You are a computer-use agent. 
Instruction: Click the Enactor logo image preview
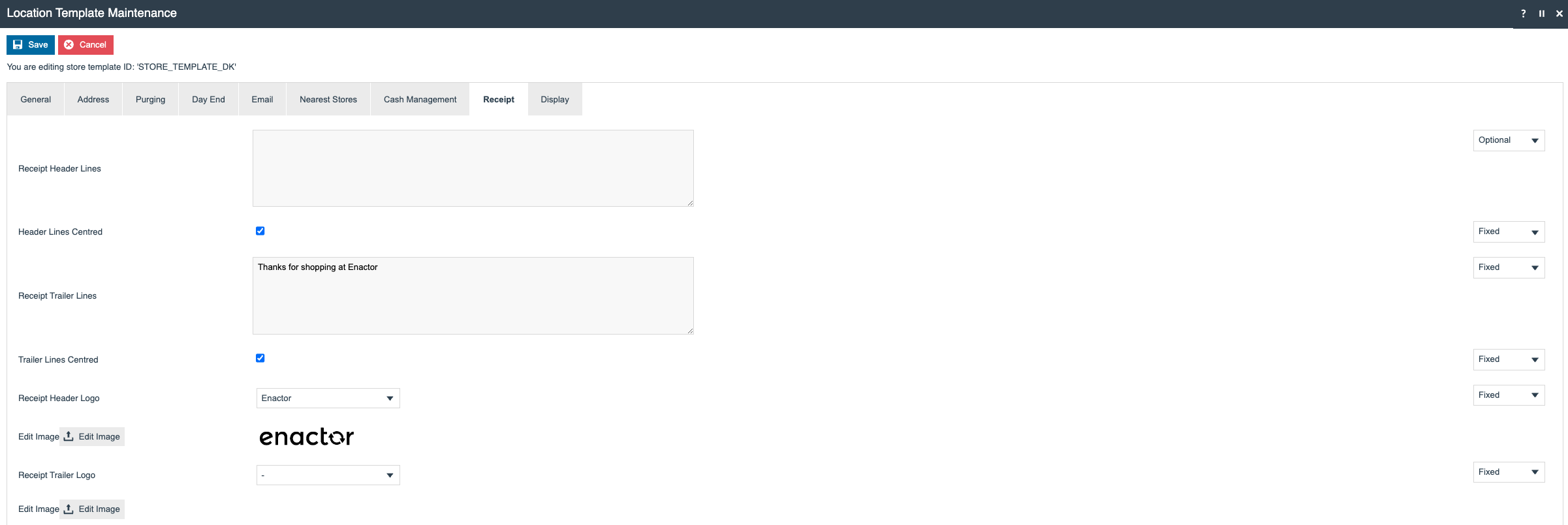[x=306, y=437]
